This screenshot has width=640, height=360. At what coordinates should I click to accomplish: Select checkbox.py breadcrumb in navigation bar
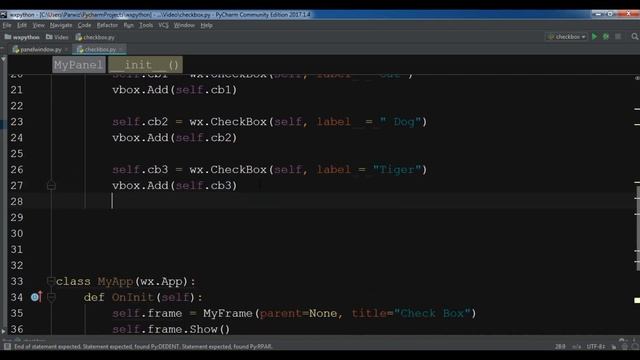click(95, 37)
